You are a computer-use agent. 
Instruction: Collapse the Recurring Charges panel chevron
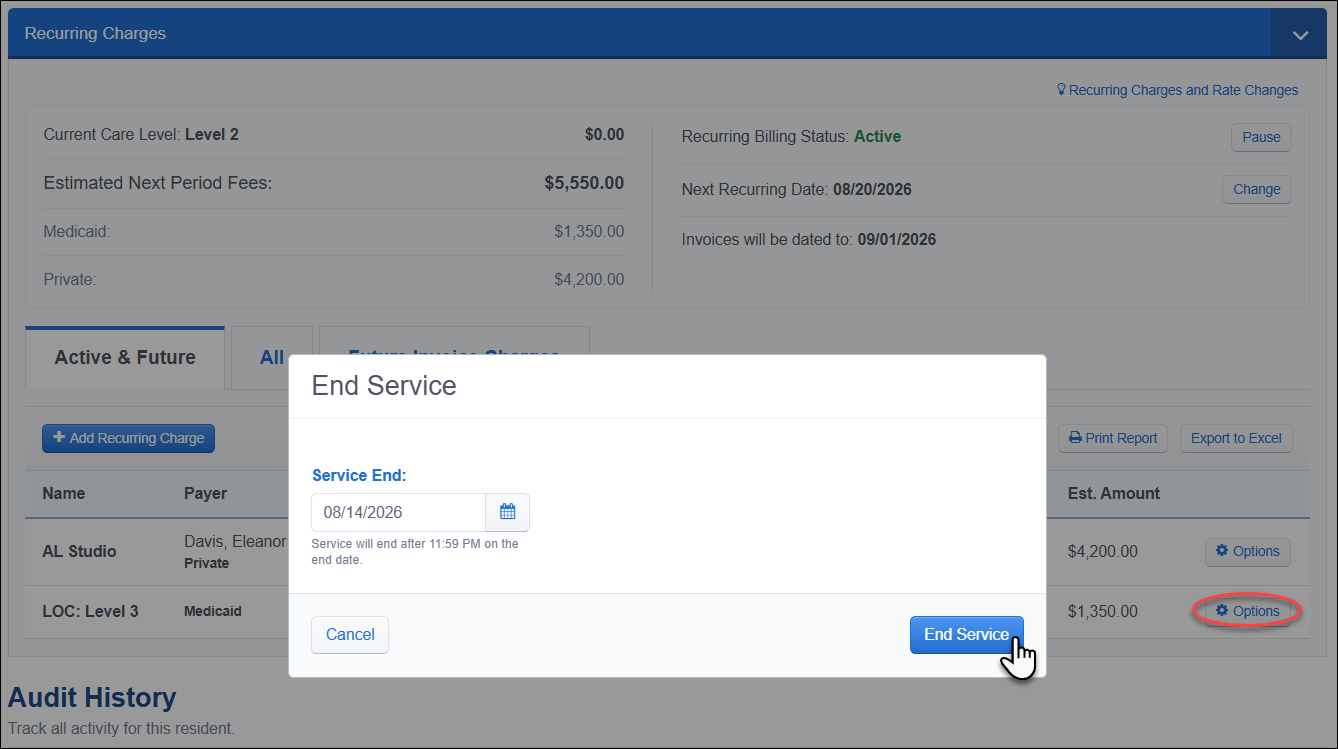tap(1300, 34)
